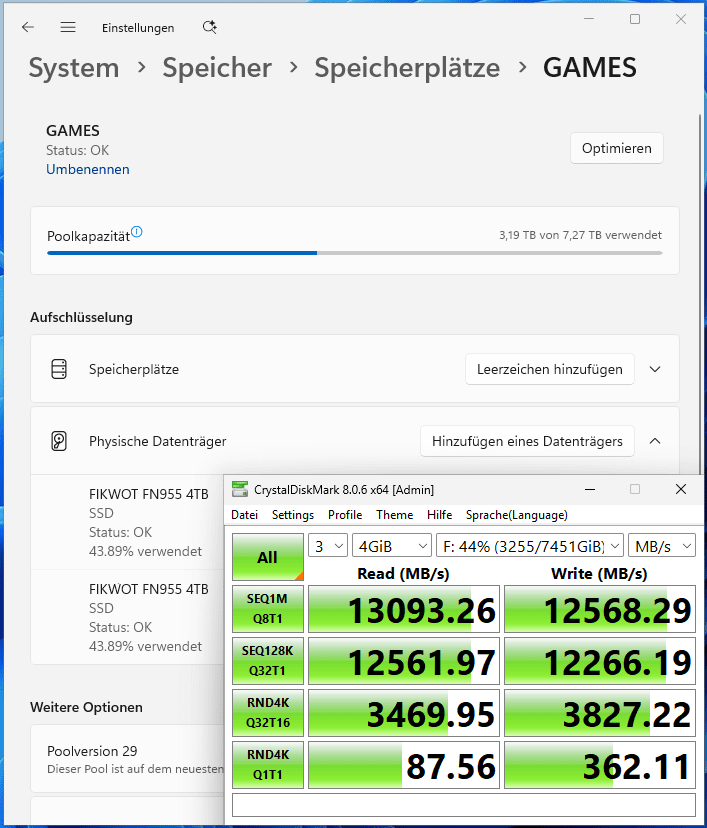Image resolution: width=707 pixels, height=828 pixels.
Task: Click the SEQ128K write result 12266.19
Action: 600,661
